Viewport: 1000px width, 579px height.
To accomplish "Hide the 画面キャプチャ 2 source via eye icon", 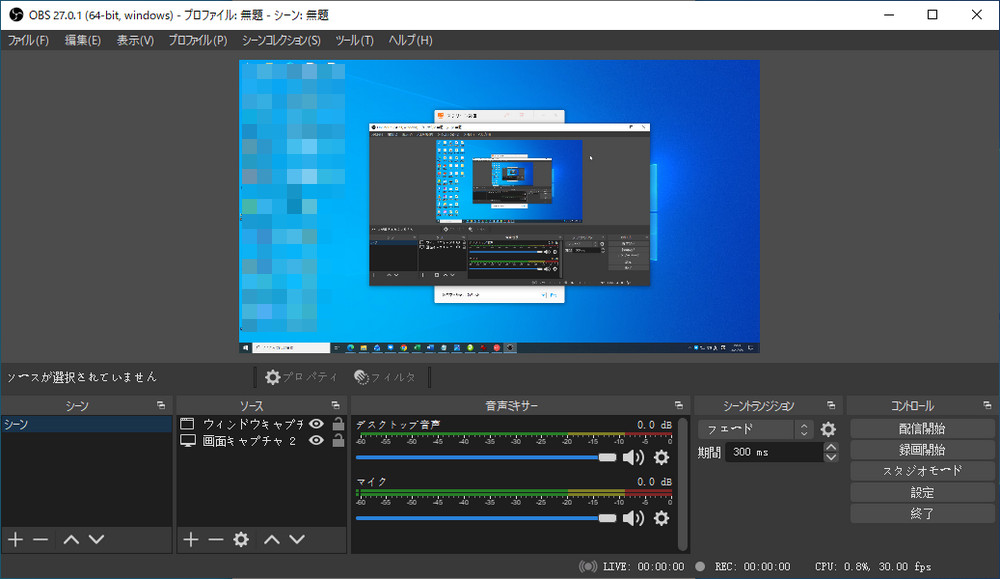I will tap(316, 441).
